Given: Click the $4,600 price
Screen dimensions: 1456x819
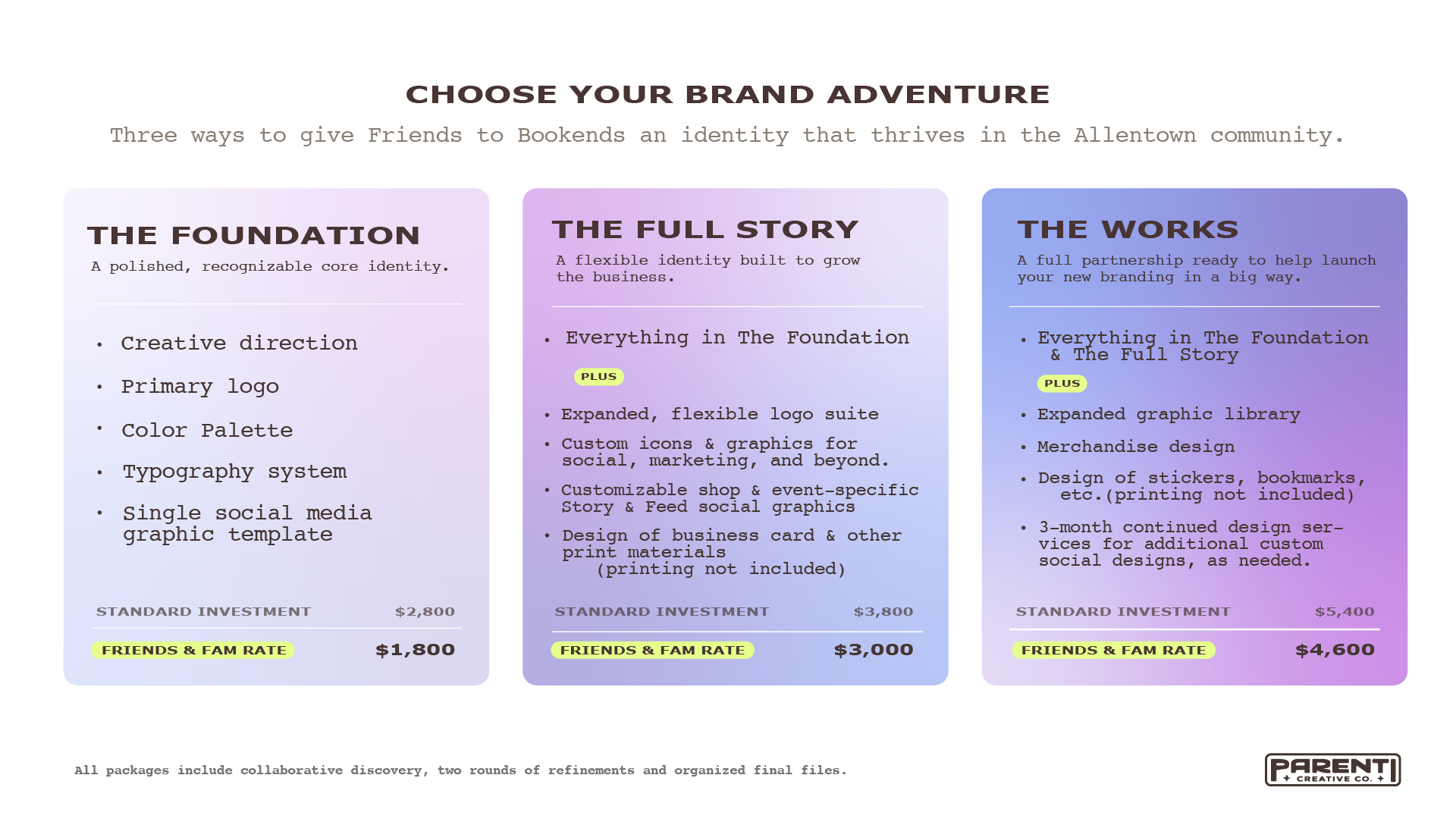Looking at the screenshot, I should pos(1335,650).
